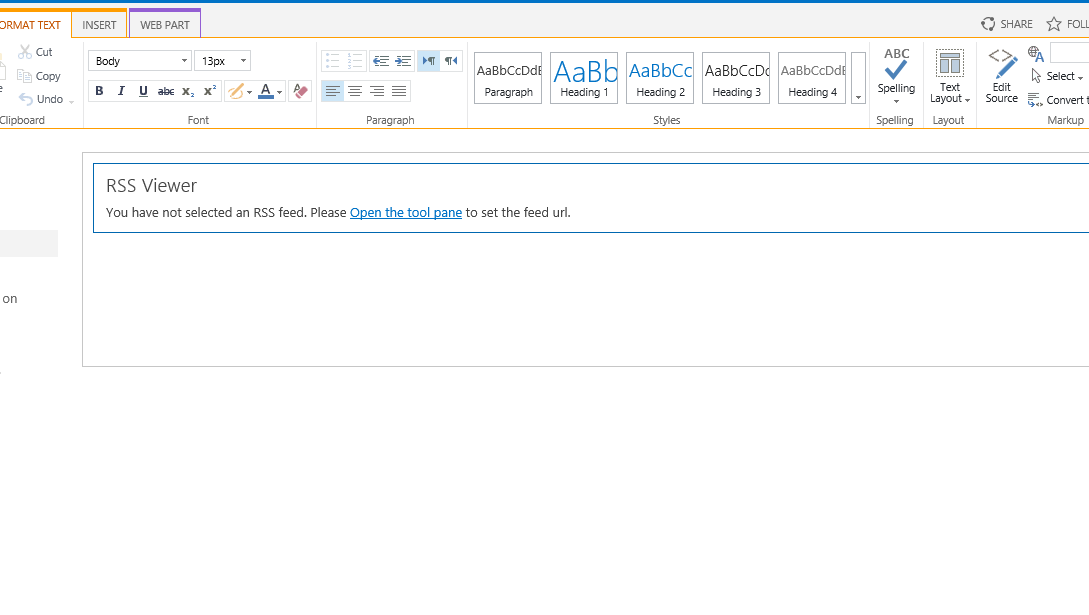The width and height of the screenshot is (1089, 615).
Task: Apply subscript formatting
Action: [187, 91]
